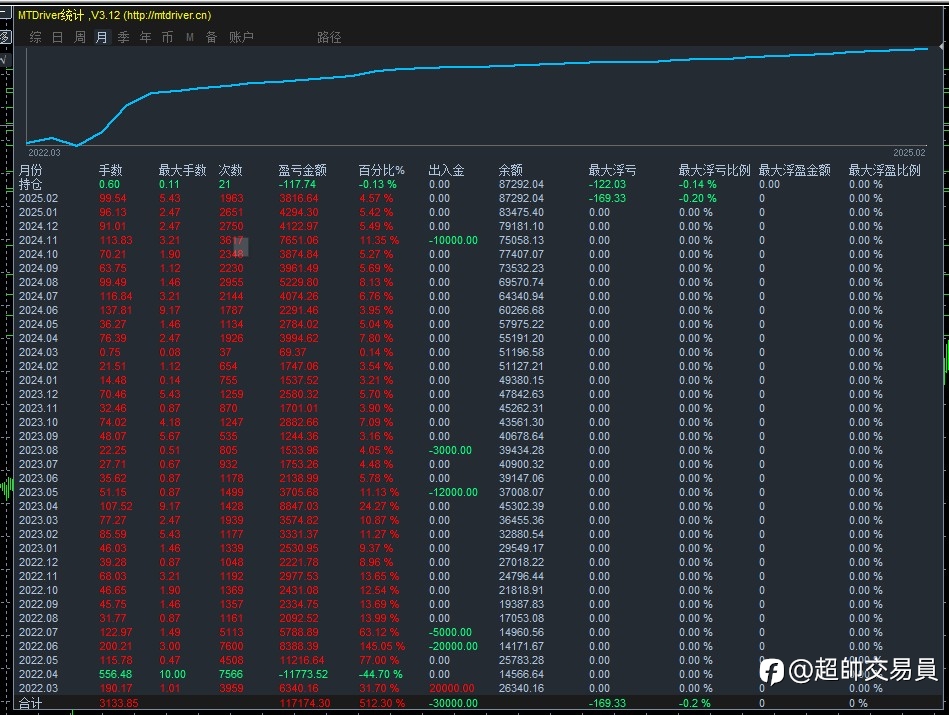The image size is (949, 715).
Task: Click the -12000.00 withdrawal value
Action: [x=453, y=492]
